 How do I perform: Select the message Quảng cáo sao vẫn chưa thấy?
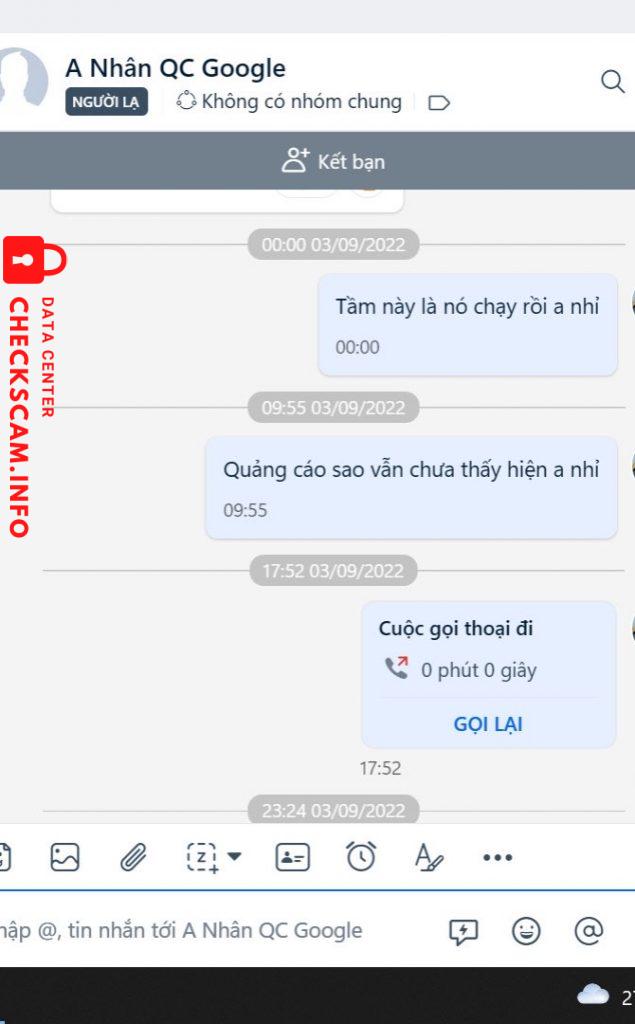point(412,488)
